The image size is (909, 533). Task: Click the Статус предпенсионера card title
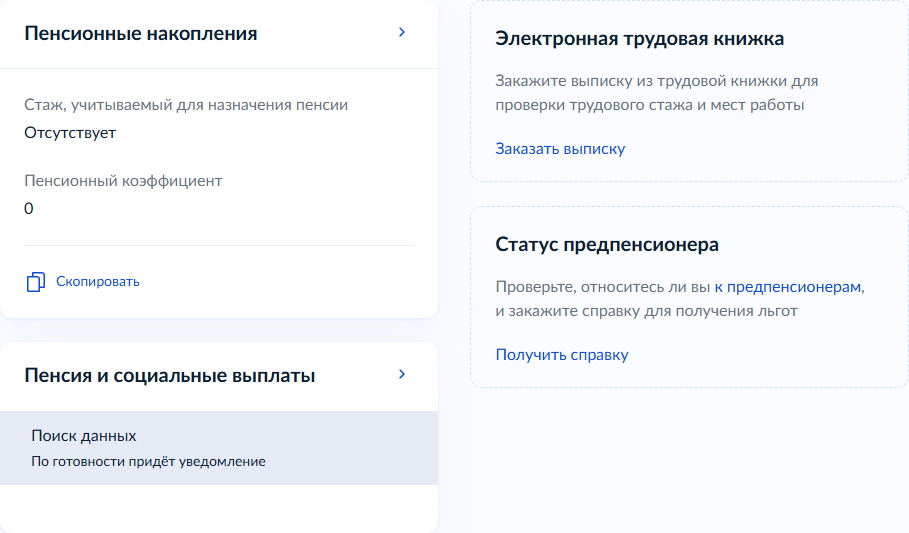(607, 245)
